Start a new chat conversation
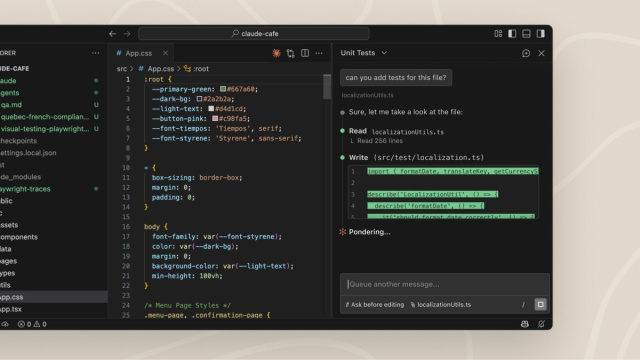Screen dimensions: 640x360 (526, 53)
